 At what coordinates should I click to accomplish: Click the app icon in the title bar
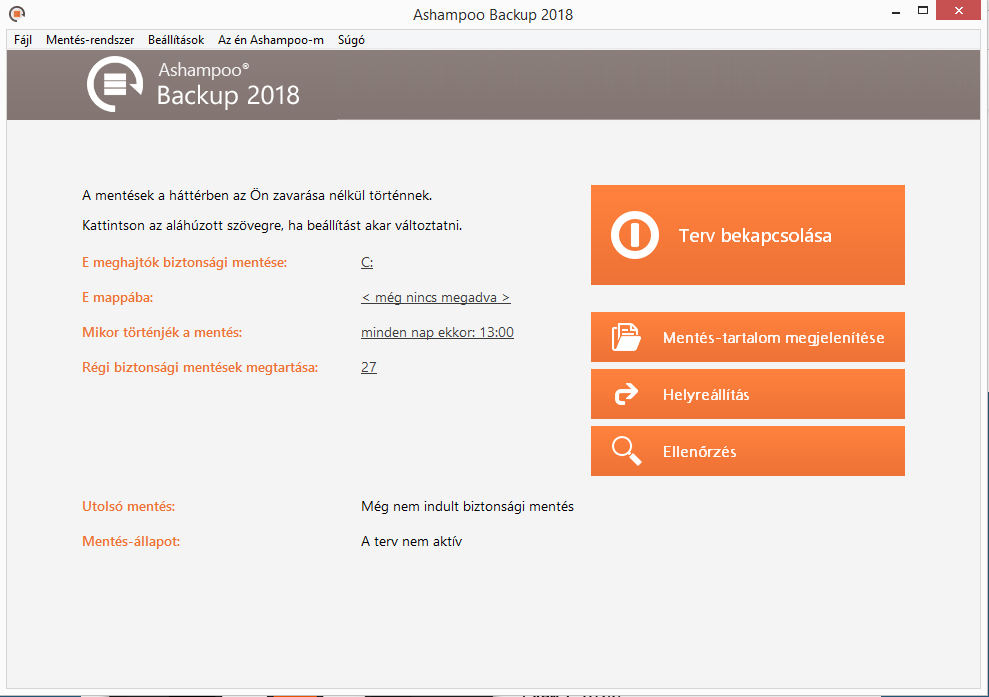(17, 14)
